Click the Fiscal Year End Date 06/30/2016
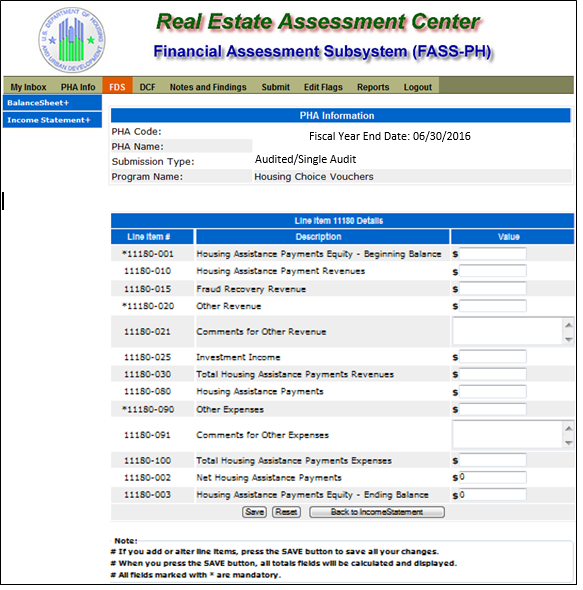This screenshot has width=583, height=590. [390, 136]
